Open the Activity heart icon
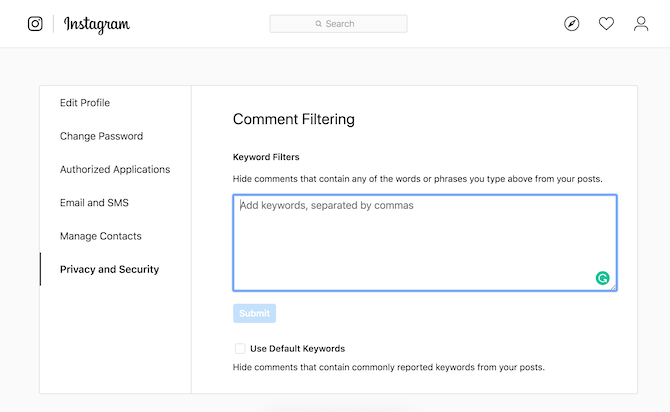670x412 pixels. pos(606,24)
